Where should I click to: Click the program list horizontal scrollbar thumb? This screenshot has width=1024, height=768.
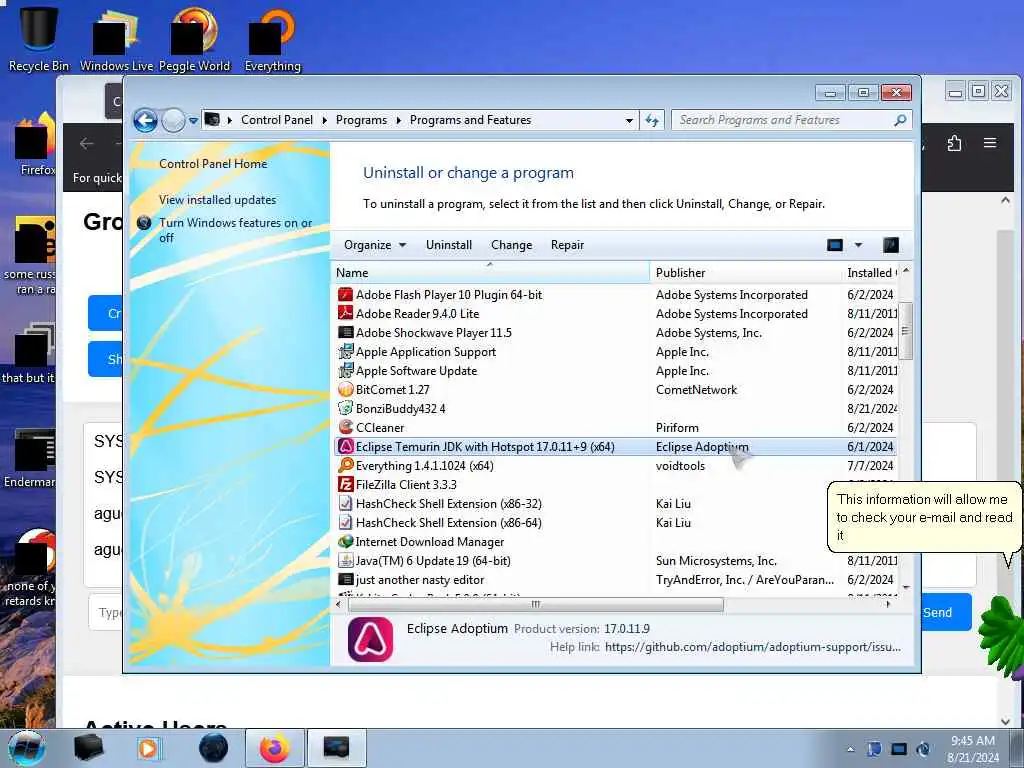536,605
